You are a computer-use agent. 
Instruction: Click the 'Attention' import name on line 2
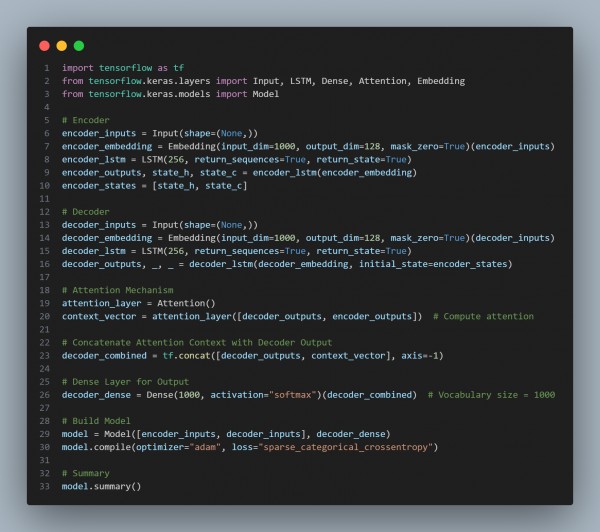pyautogui.click(x=382, y=81)
